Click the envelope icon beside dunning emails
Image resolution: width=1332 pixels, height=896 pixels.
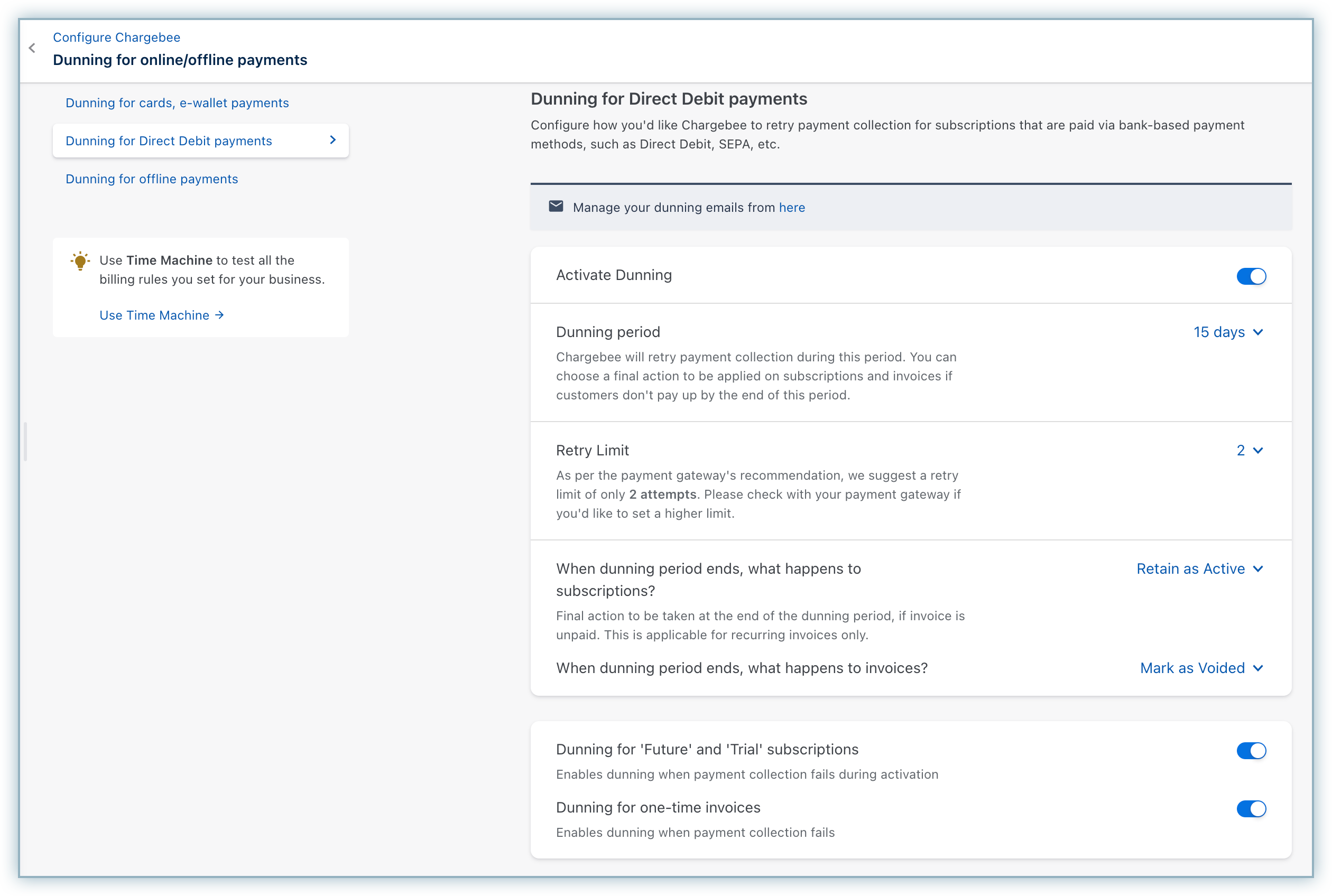point(556,206)
